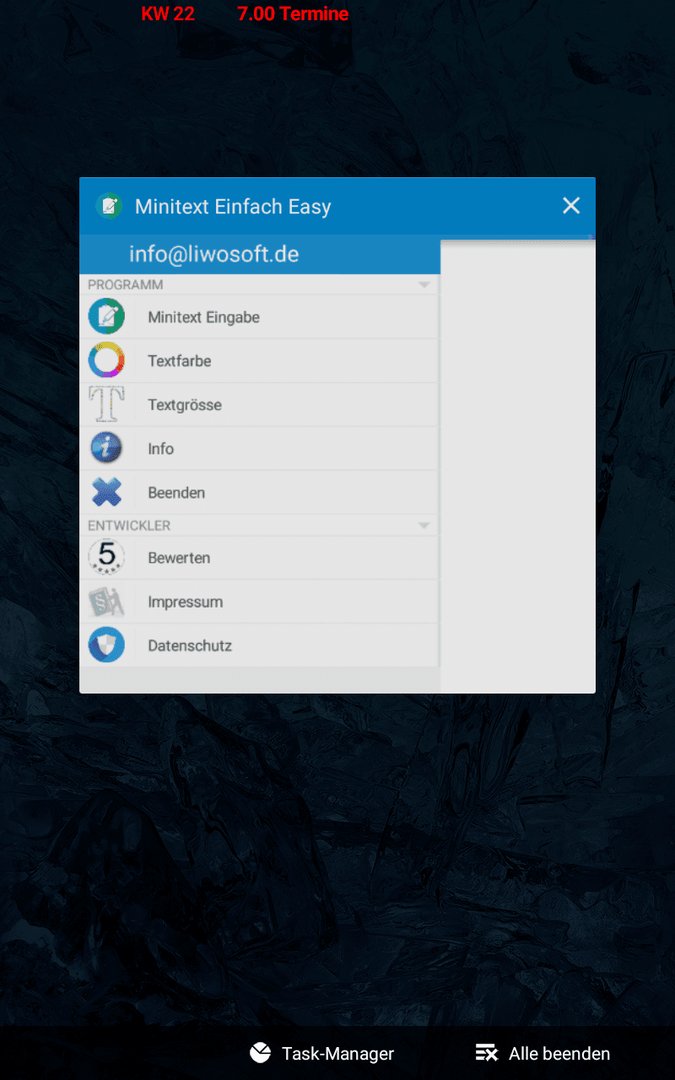Tap Alle beenden to close all apps
This screenshot has width=675, height=1080.
tap(543, 1053)
